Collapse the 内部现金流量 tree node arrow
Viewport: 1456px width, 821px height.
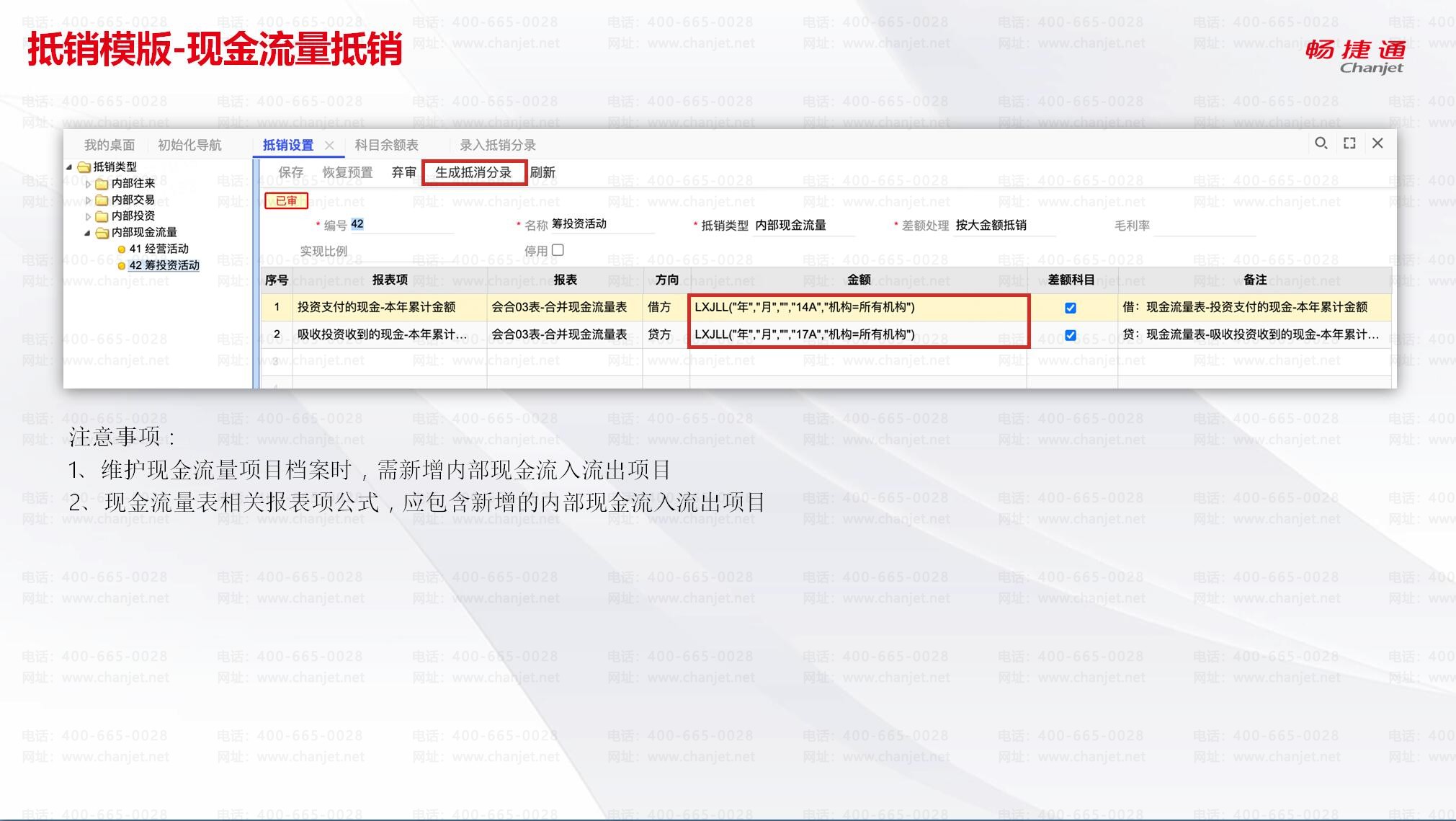point(88,233)
